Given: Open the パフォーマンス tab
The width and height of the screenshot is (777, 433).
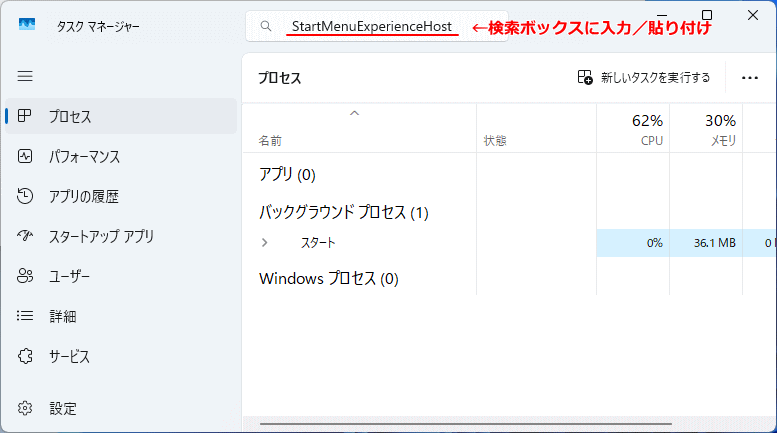Looking at the screenshot, I should (x=120, y=157).
